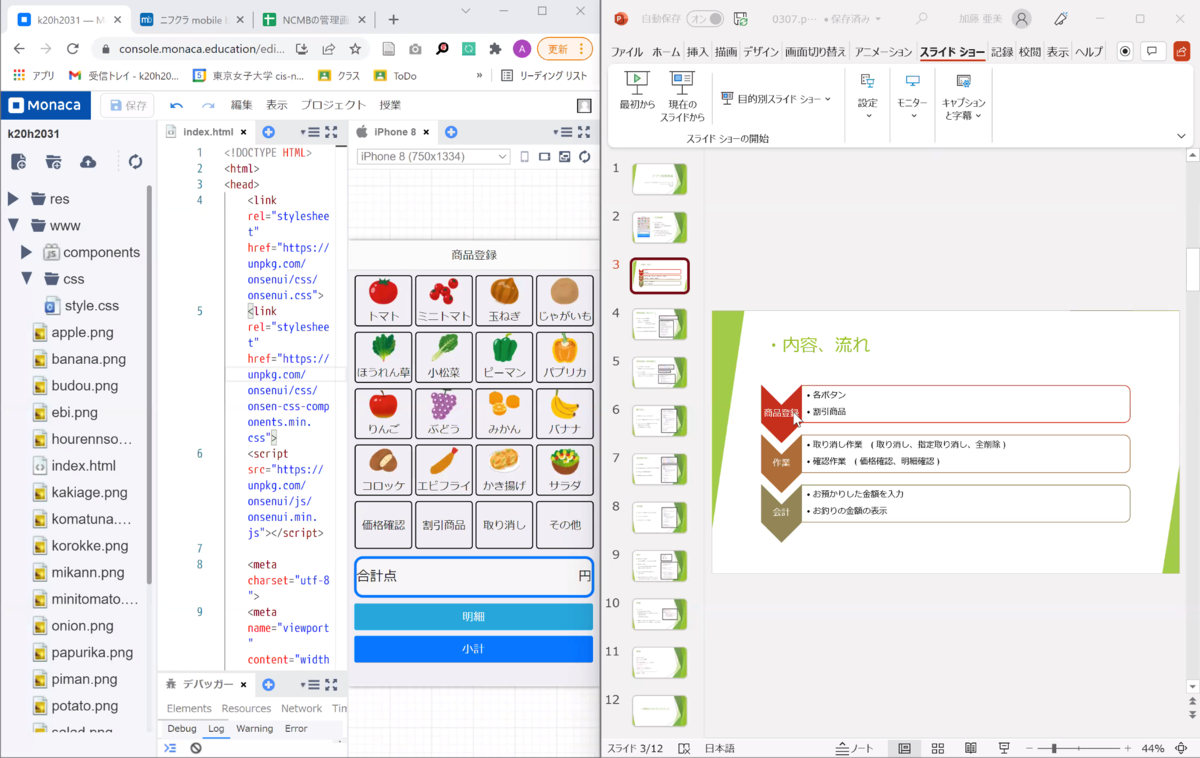Click the 保存 save button in Monaca
The image size is (1200, 758).
127,105
